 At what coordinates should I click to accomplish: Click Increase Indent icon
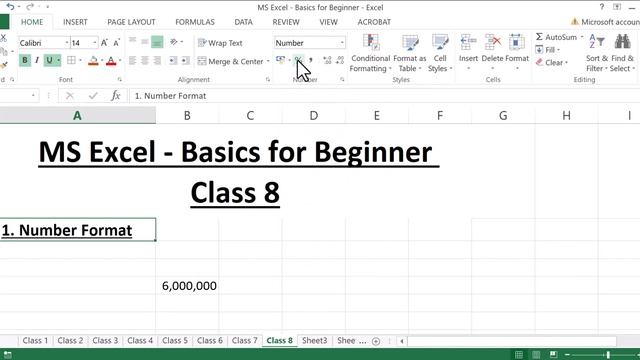tap(186, 61)
